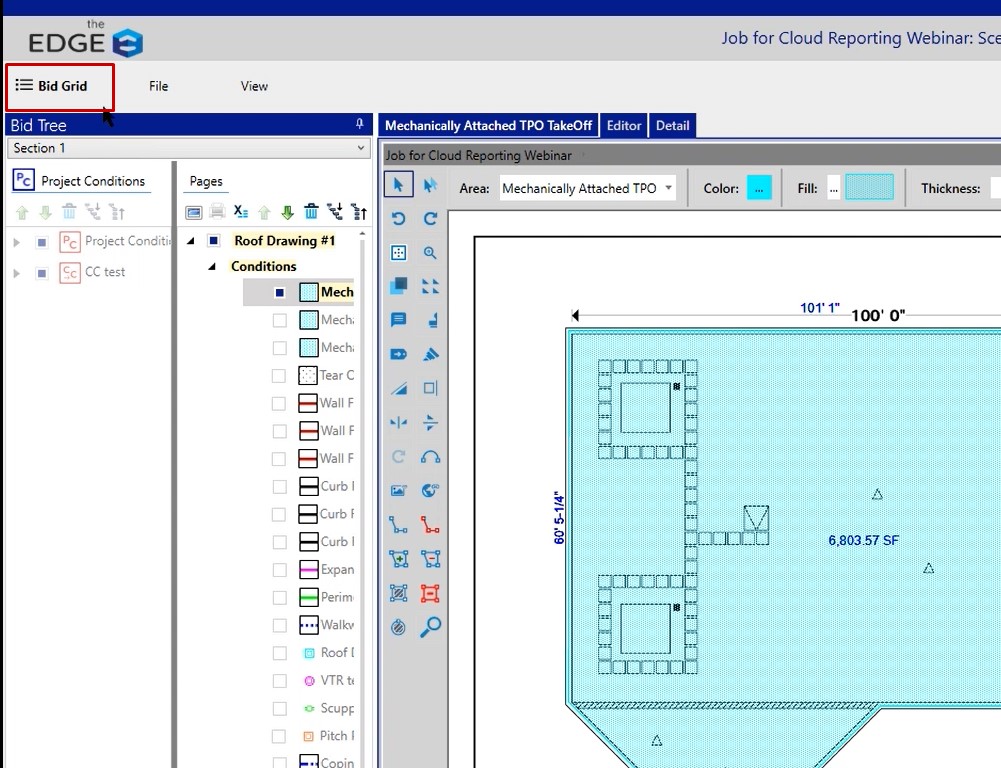Activate the zoom-in magnifier tool
Image resolution: width=1001 pixels, height=768 pixels.
[x=431, y=253]
